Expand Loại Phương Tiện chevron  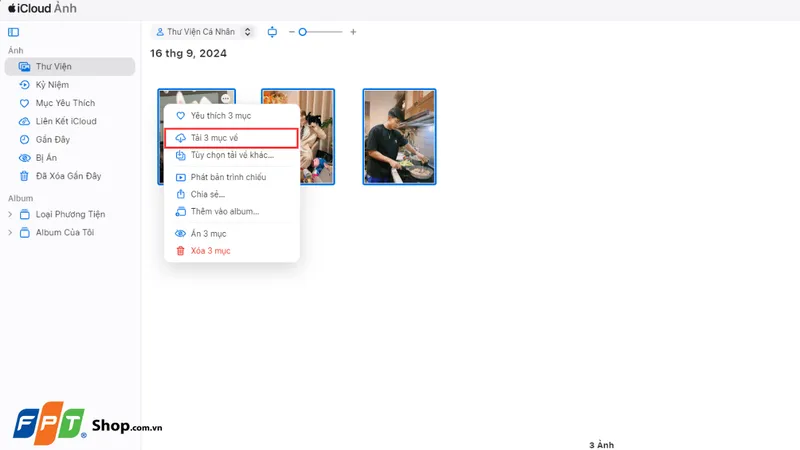10,214
